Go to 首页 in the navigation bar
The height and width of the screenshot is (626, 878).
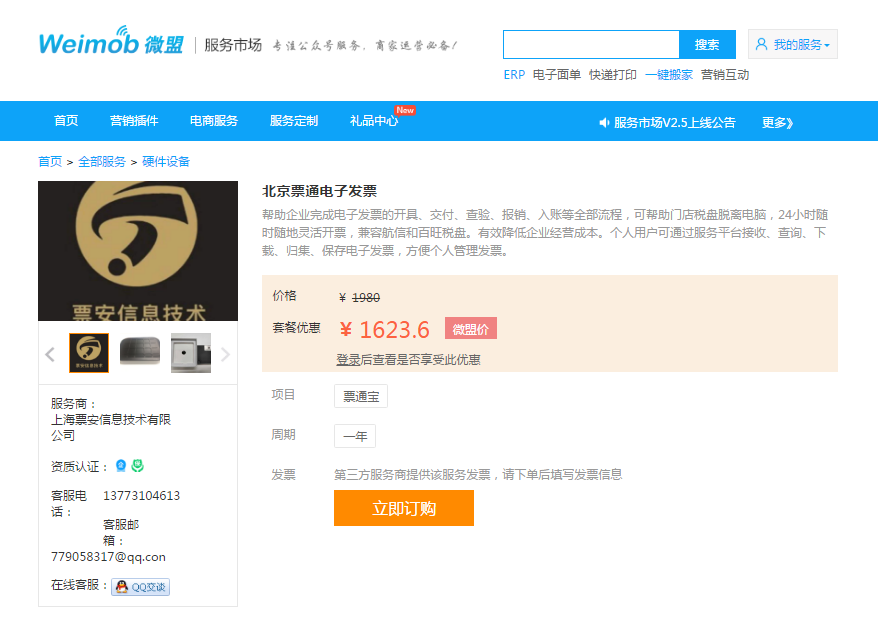click(66, 121)
